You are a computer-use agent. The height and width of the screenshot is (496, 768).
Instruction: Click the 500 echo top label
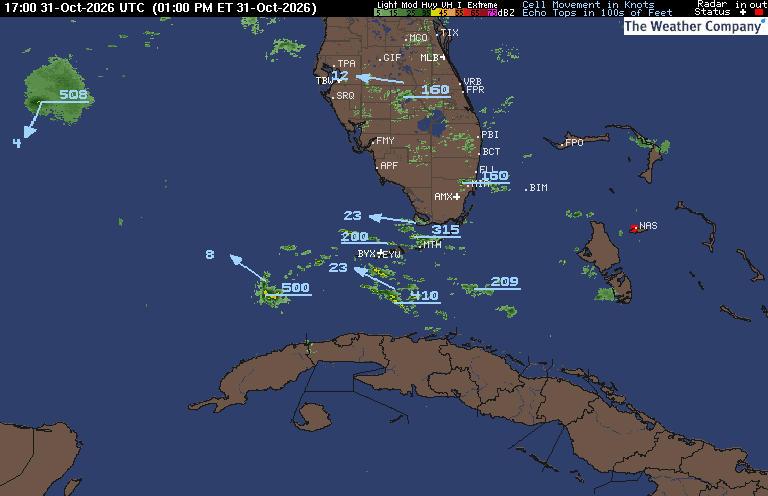point(295,287)
